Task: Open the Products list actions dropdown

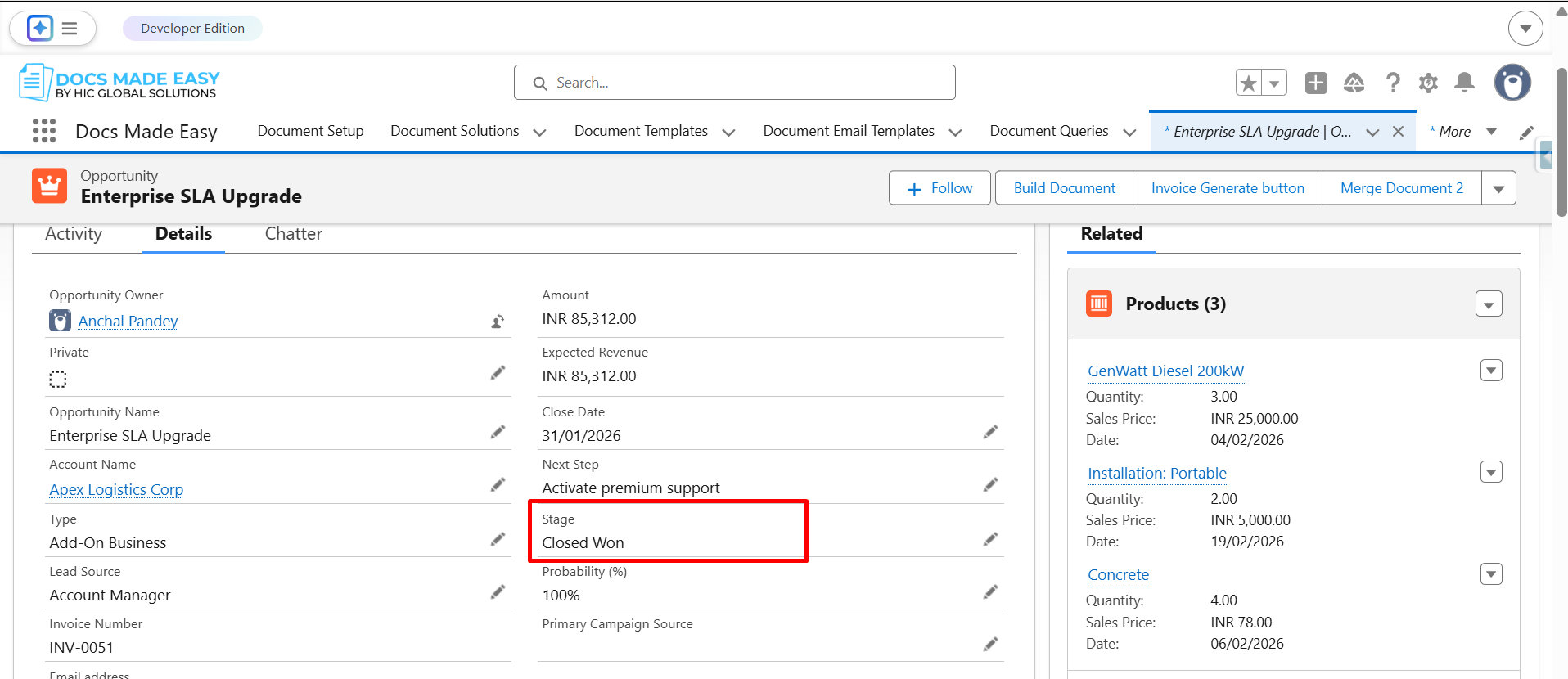Action: (1489, 304)
